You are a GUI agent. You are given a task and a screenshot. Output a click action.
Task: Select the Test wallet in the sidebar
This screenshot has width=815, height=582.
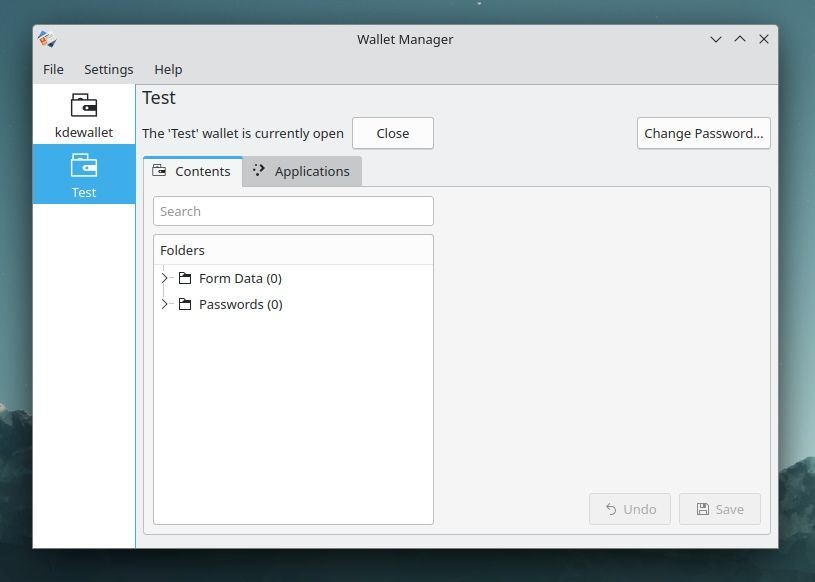click(x=84, y=174)
